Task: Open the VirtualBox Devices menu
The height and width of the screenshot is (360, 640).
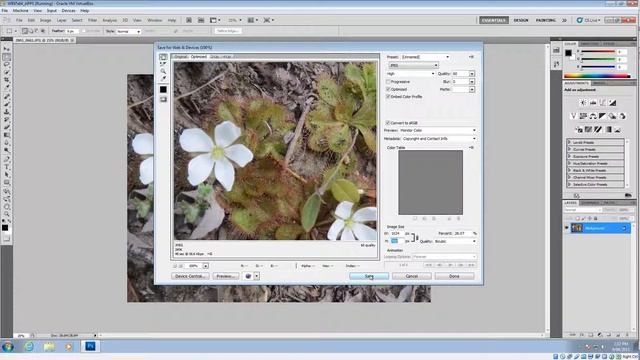Action: (x=68, y=11)
